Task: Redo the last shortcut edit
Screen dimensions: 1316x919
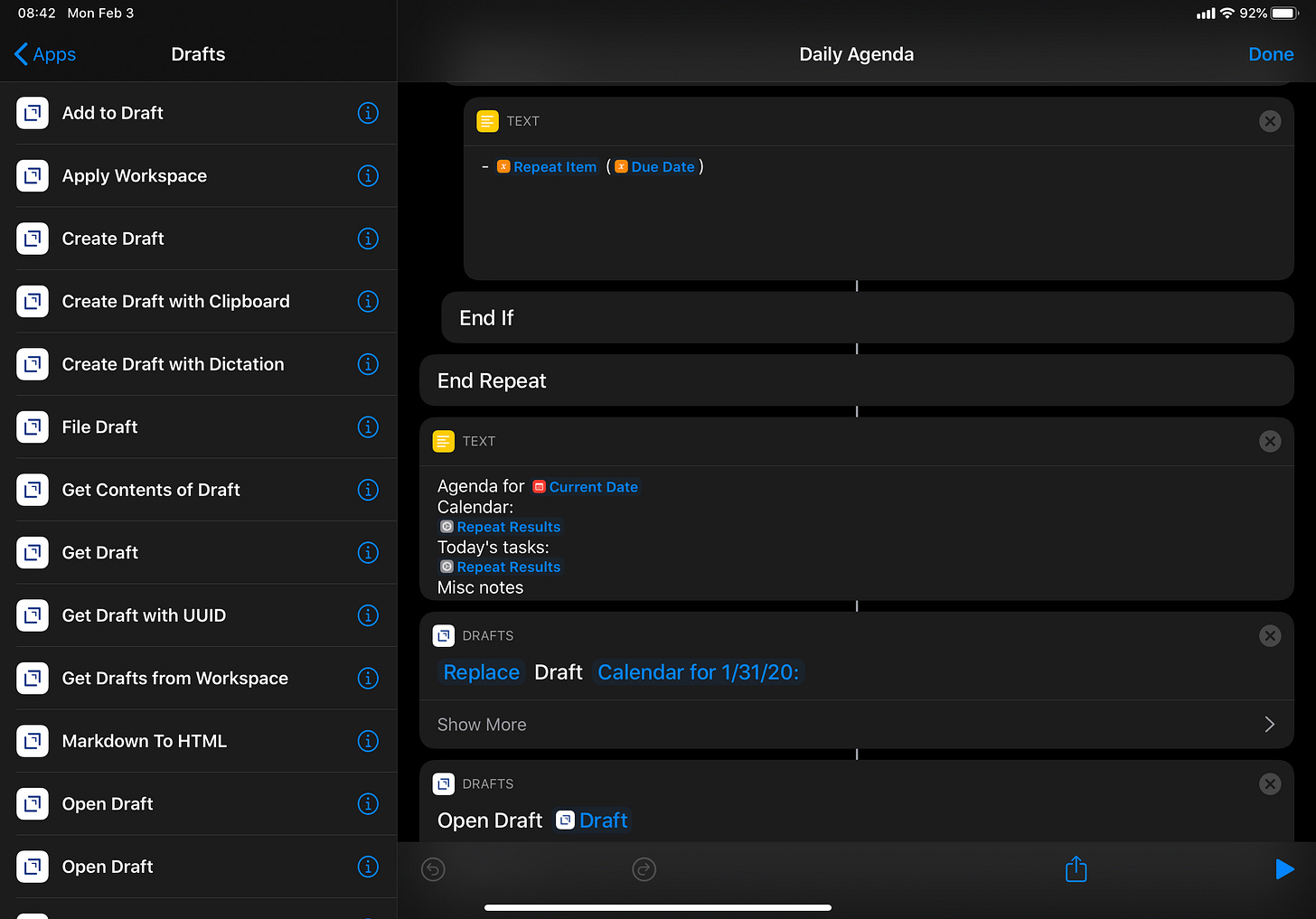Action: pyautogui.click(x=644, y=869)
